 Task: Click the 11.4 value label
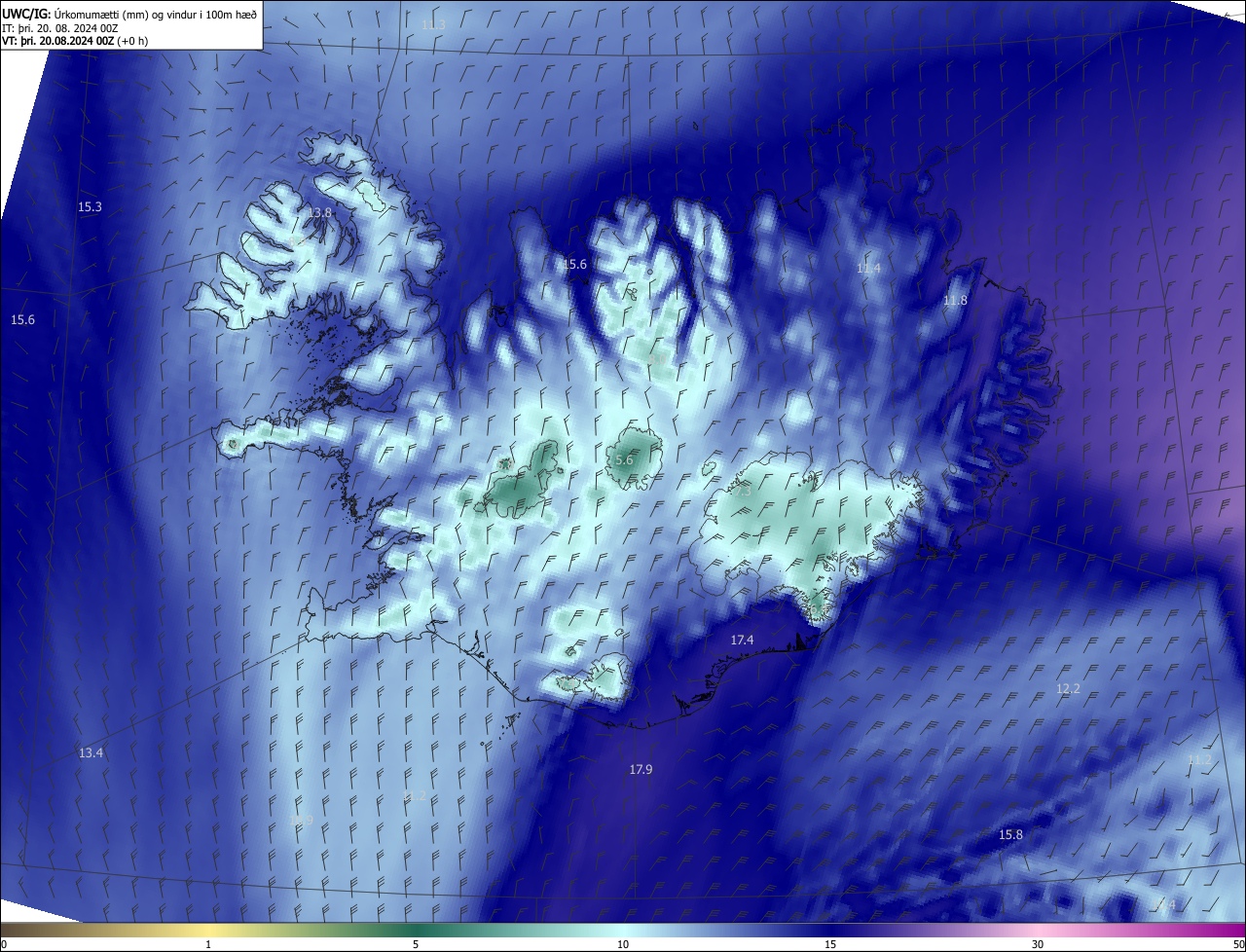coord(868,268)
